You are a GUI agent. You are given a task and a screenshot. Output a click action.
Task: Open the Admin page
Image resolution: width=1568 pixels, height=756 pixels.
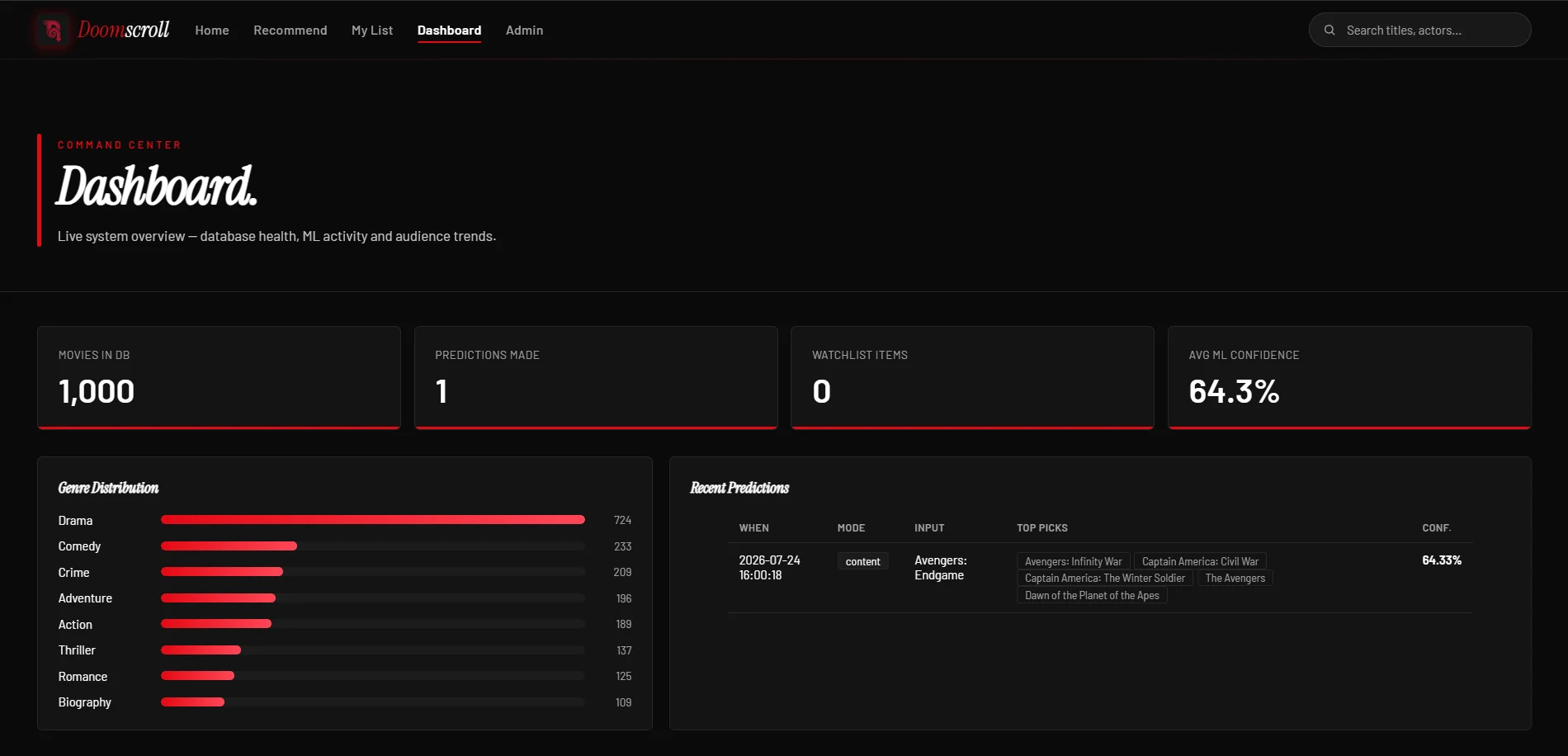click(x=524, y=30)
